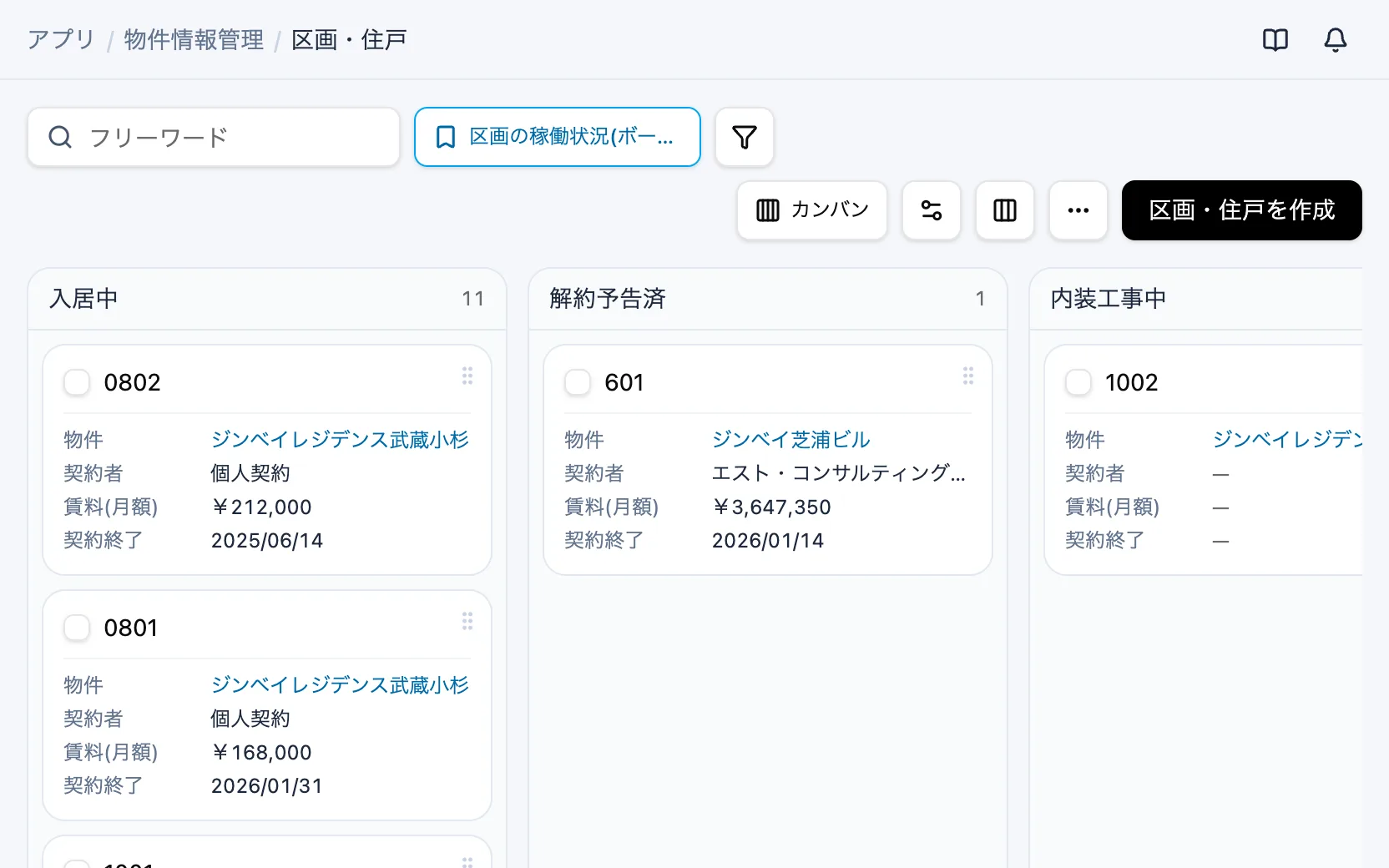The width and height of the screenshot is (1389, 868).
Task: Open card title 1002
Action: (1131, 382)
